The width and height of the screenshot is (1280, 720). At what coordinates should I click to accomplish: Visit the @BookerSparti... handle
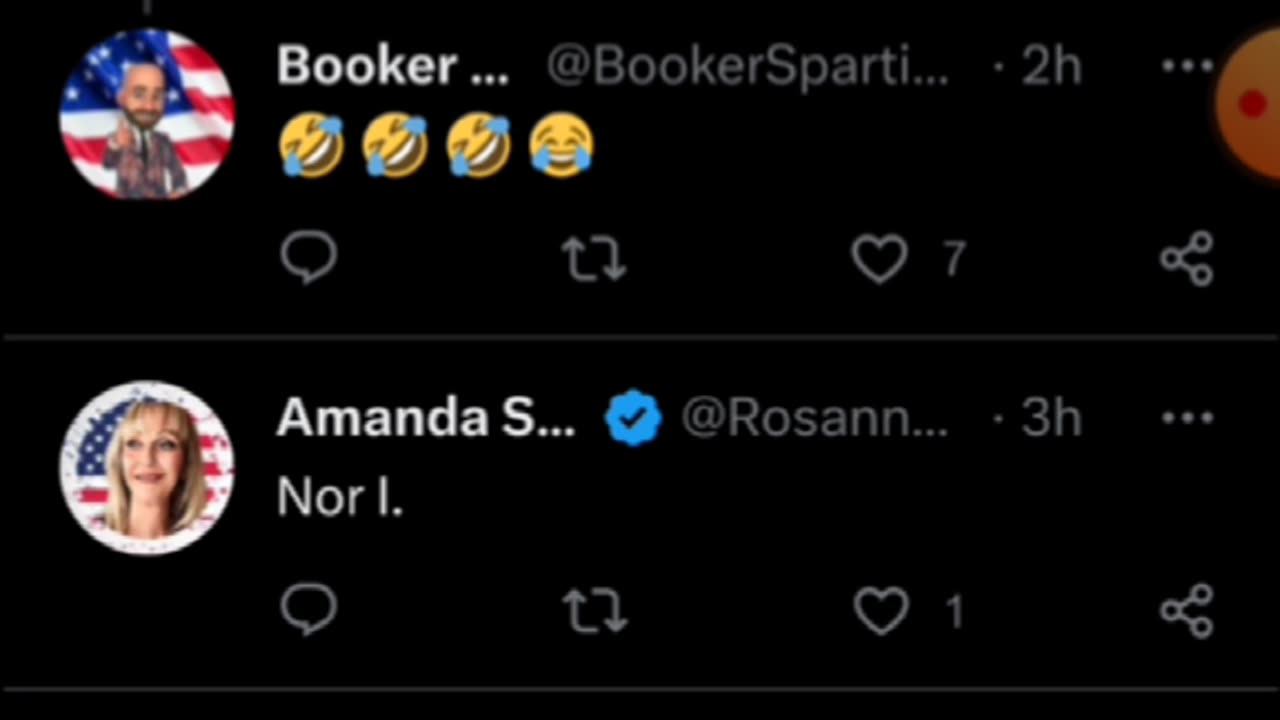click(747, 66)
